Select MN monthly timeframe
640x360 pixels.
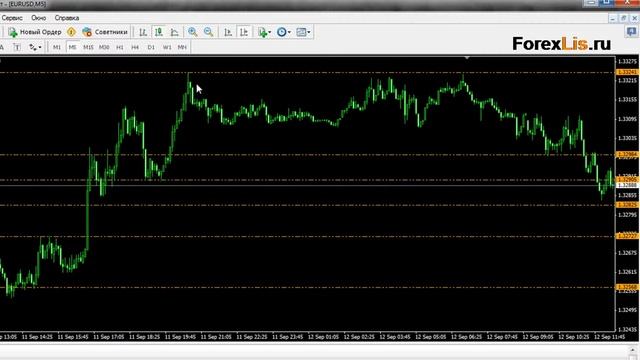tap(182, 47)
